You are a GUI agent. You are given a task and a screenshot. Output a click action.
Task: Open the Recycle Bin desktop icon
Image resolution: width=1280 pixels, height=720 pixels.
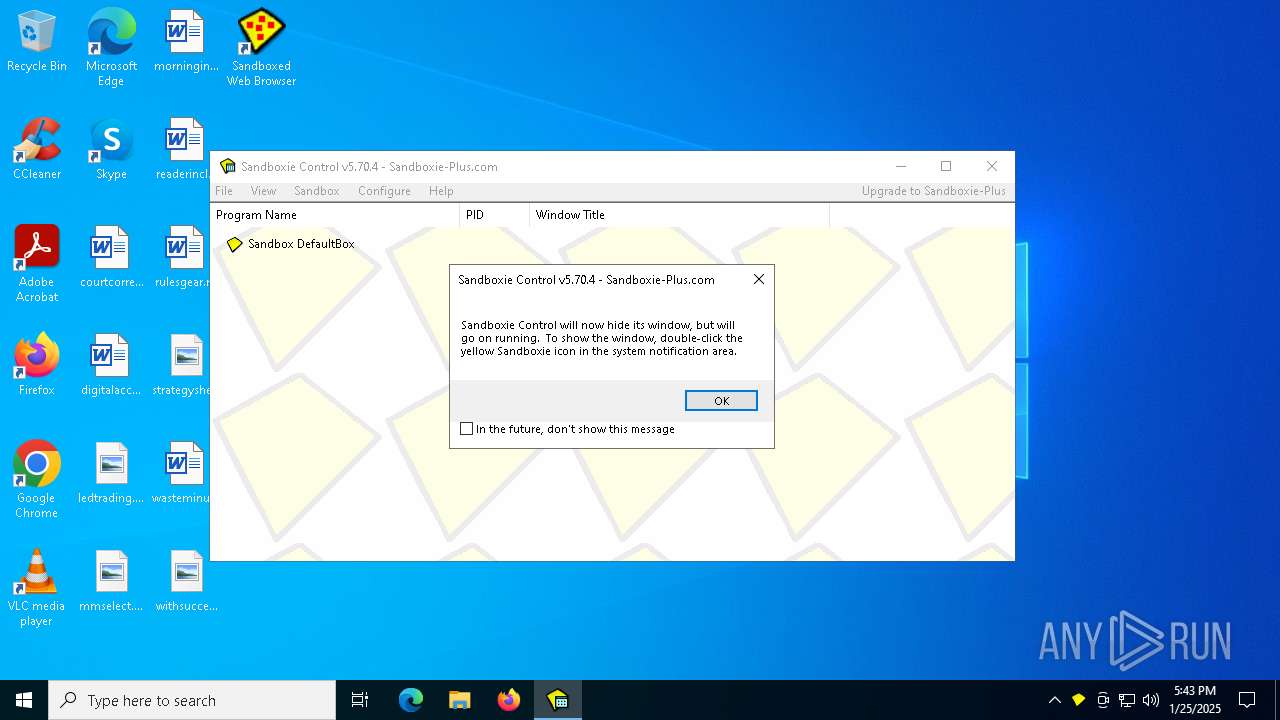(37, 42)
